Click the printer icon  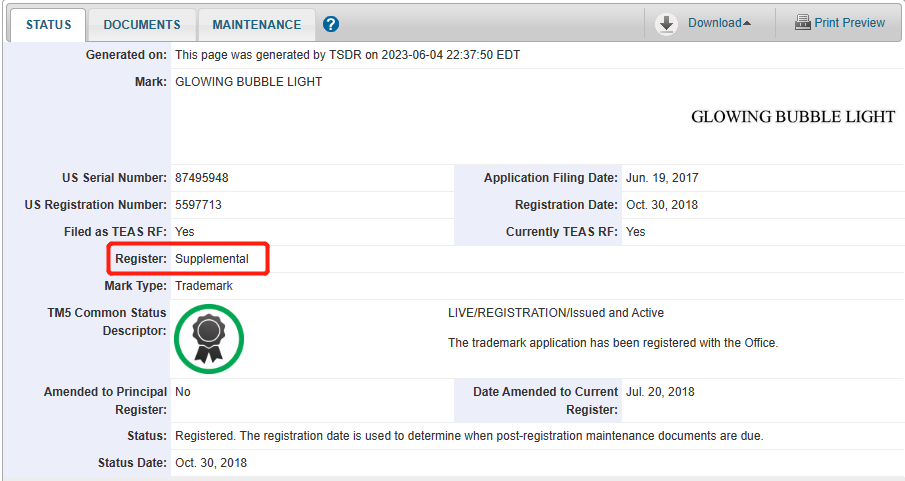802,23
